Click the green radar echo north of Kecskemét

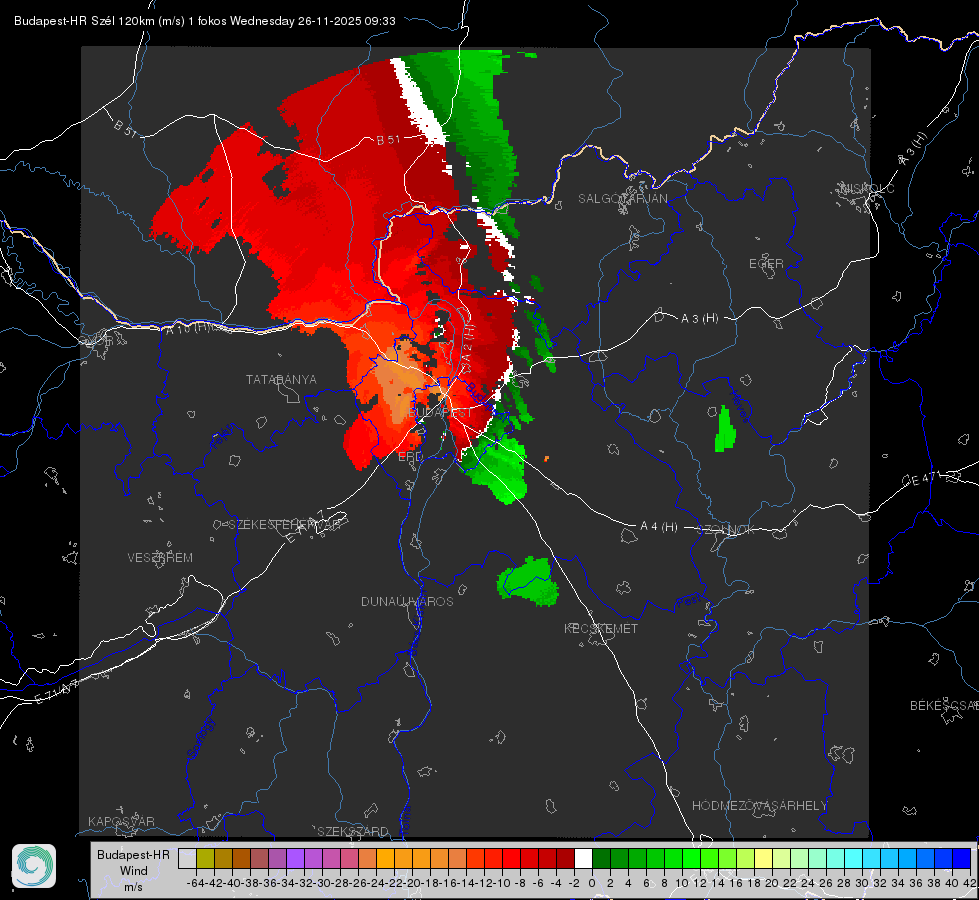pos(528,582)
